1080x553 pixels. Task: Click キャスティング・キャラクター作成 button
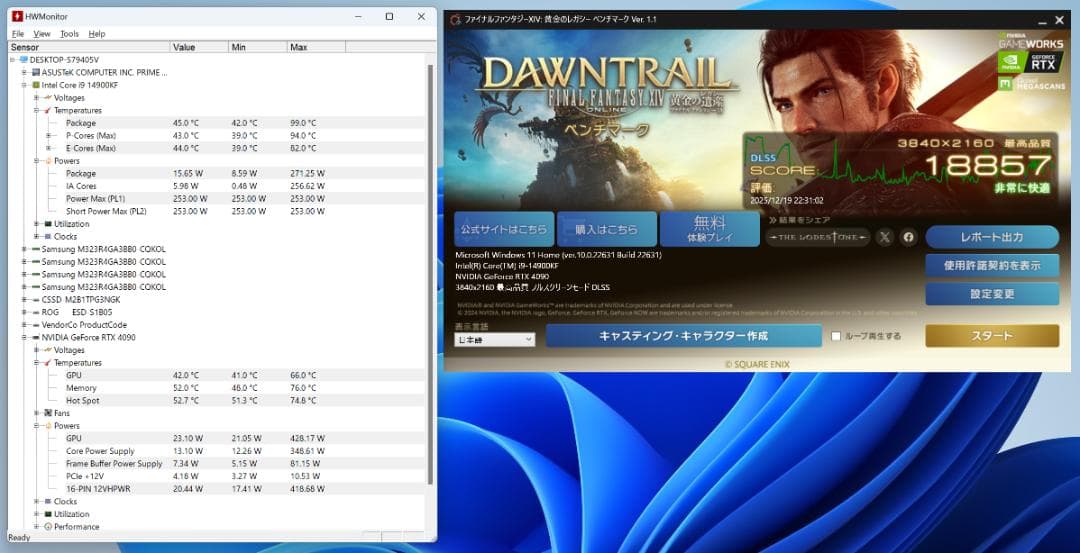point(683,336)
